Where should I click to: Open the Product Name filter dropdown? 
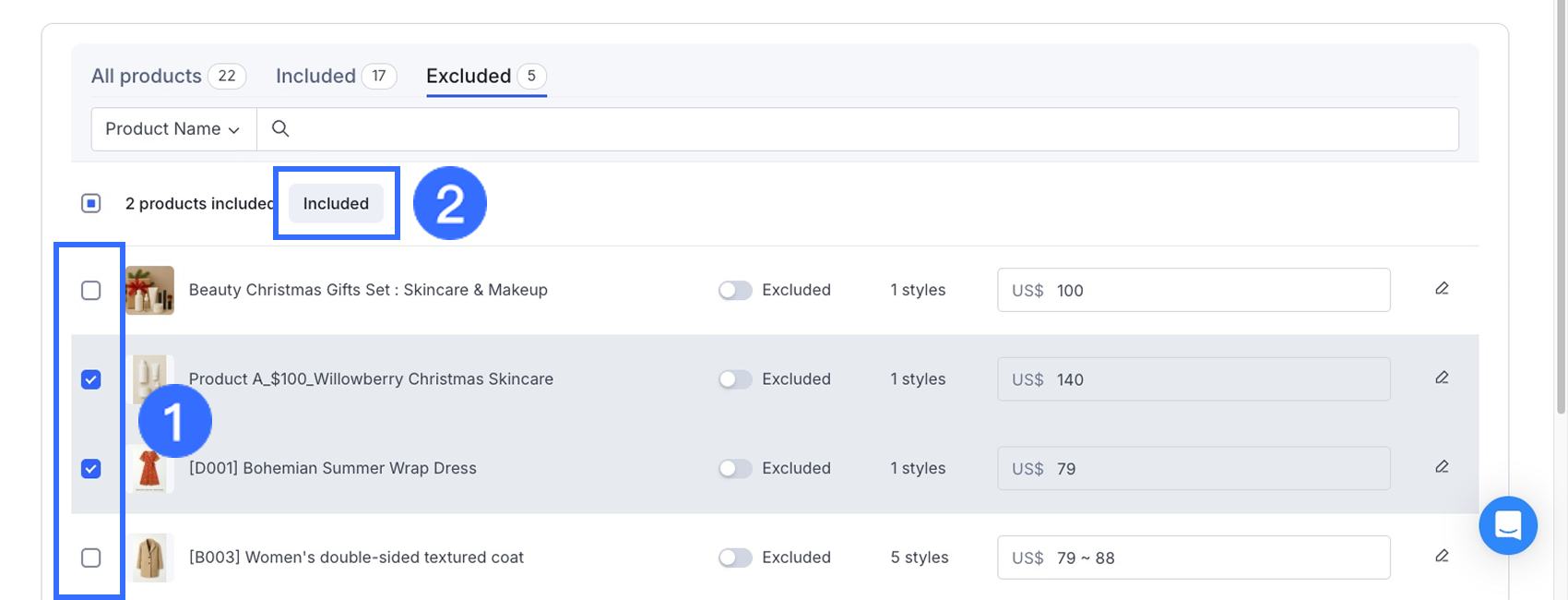point(172,129)
